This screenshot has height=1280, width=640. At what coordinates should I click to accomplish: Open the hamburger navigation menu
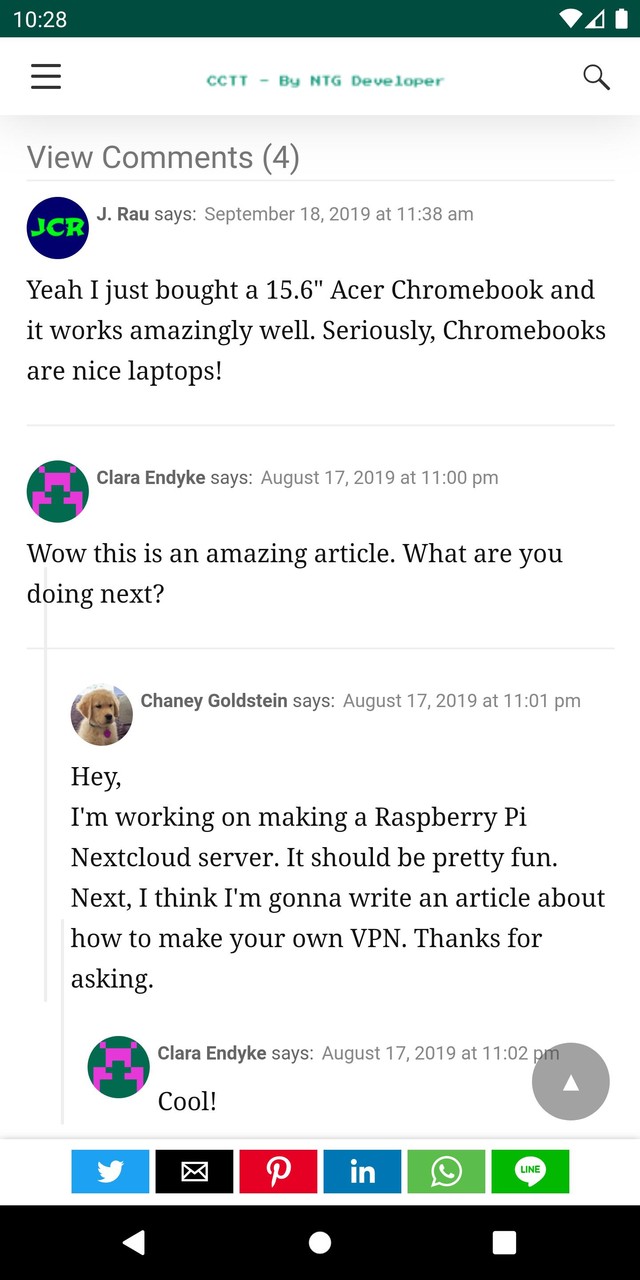coord(46,77)
